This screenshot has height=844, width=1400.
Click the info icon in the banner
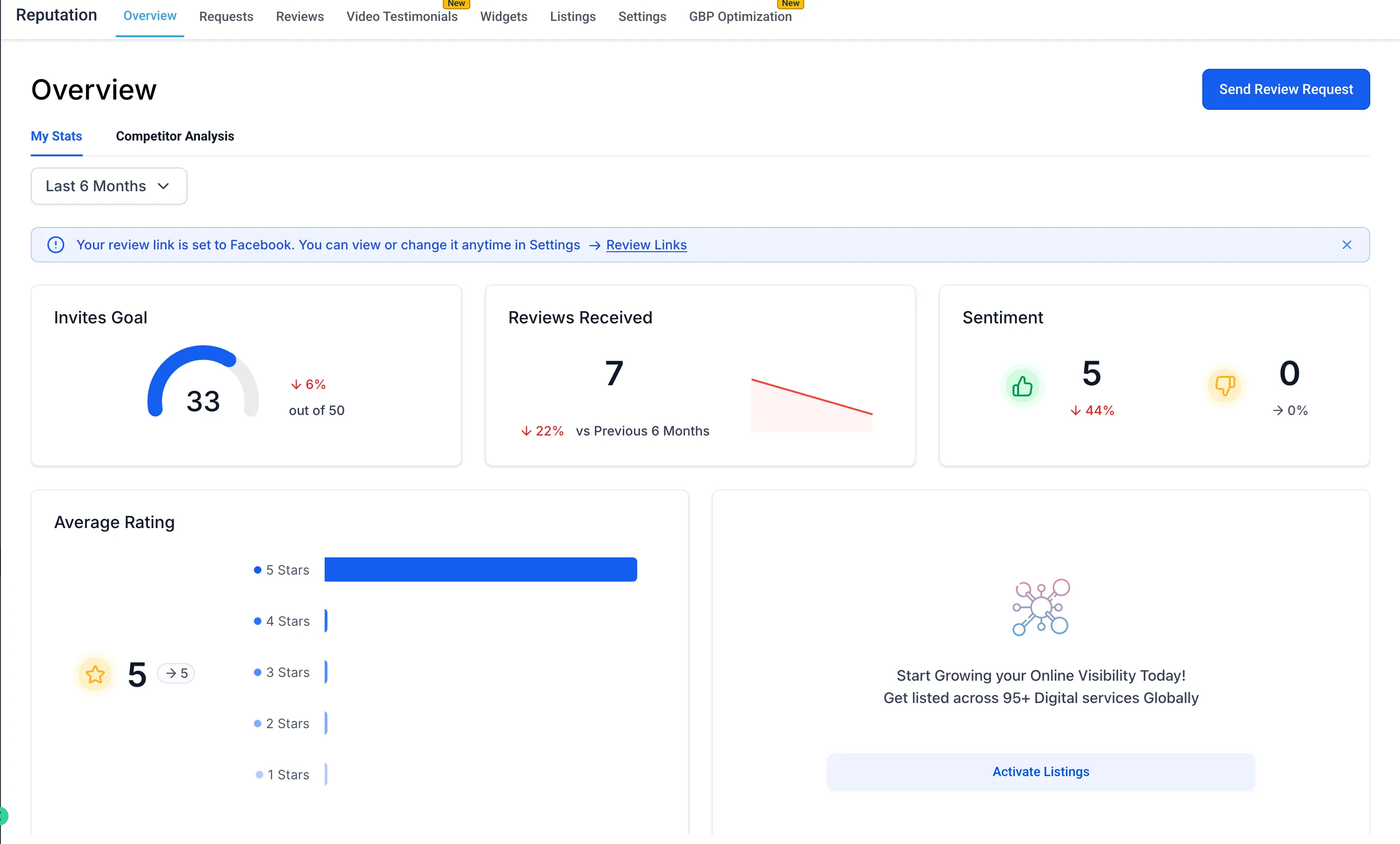click(56, 245)
